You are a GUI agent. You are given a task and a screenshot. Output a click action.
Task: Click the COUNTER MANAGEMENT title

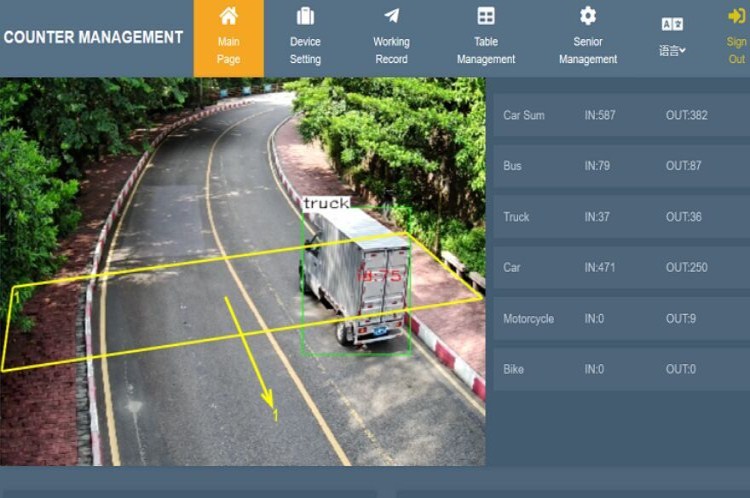93,37
